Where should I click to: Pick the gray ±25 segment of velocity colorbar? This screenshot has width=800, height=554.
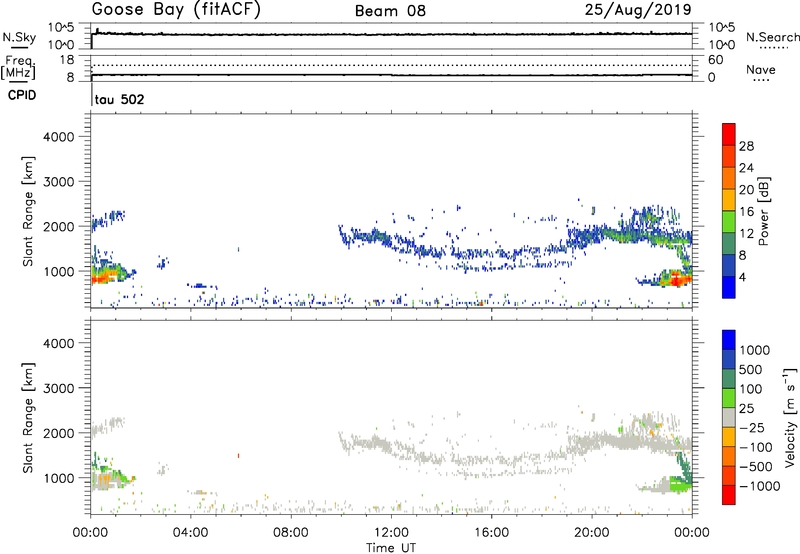(x=729, y=417)
